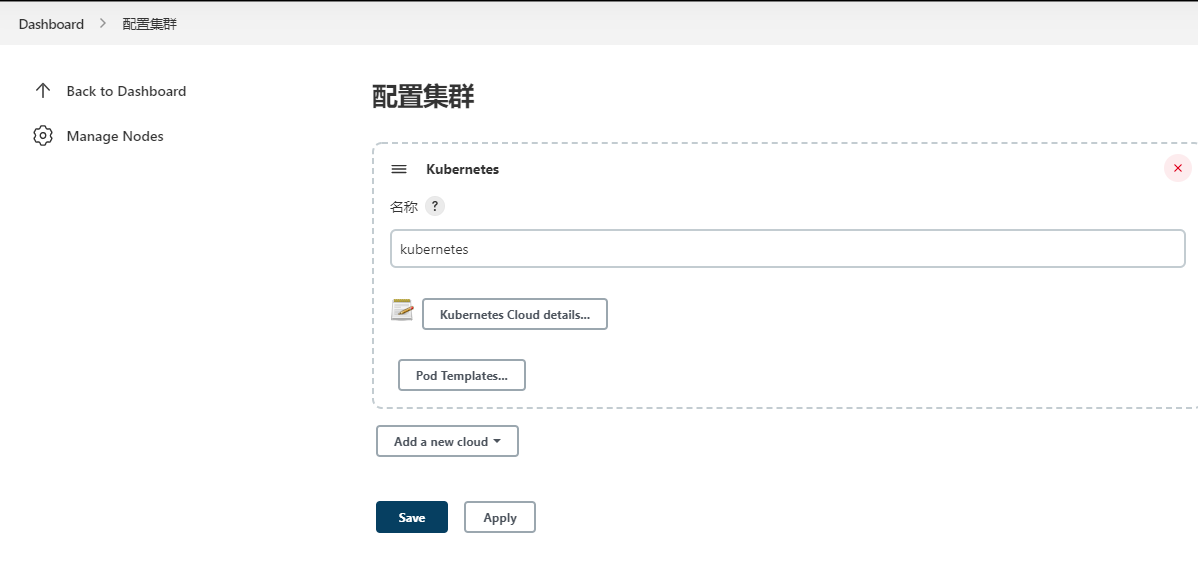Open Kubernetes Cloud details
Image resolution: width=1198 pixels, height=583 pixels.
[515, 314]
